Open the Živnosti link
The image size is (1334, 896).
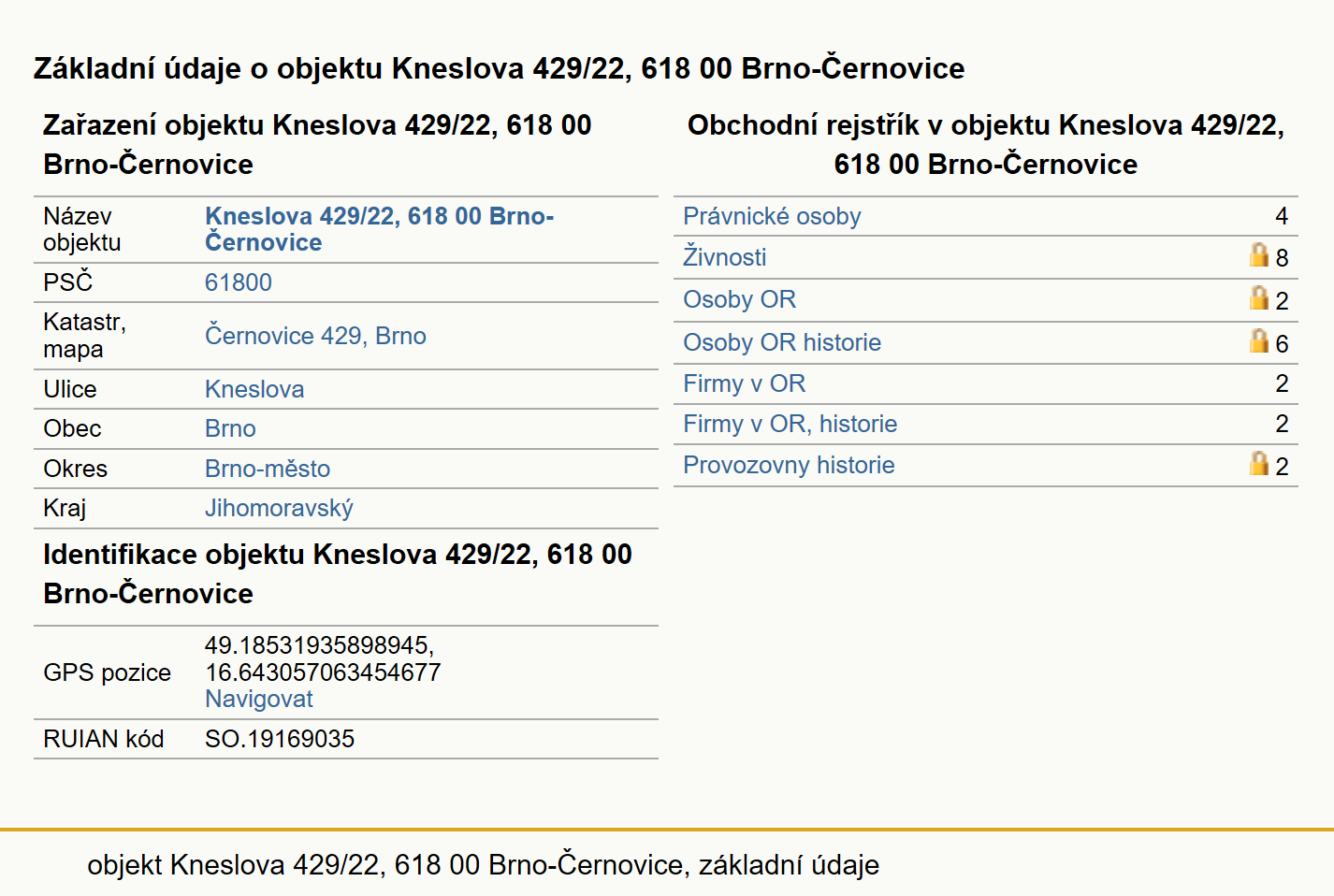pyautogui.click(x=724, y=256)
